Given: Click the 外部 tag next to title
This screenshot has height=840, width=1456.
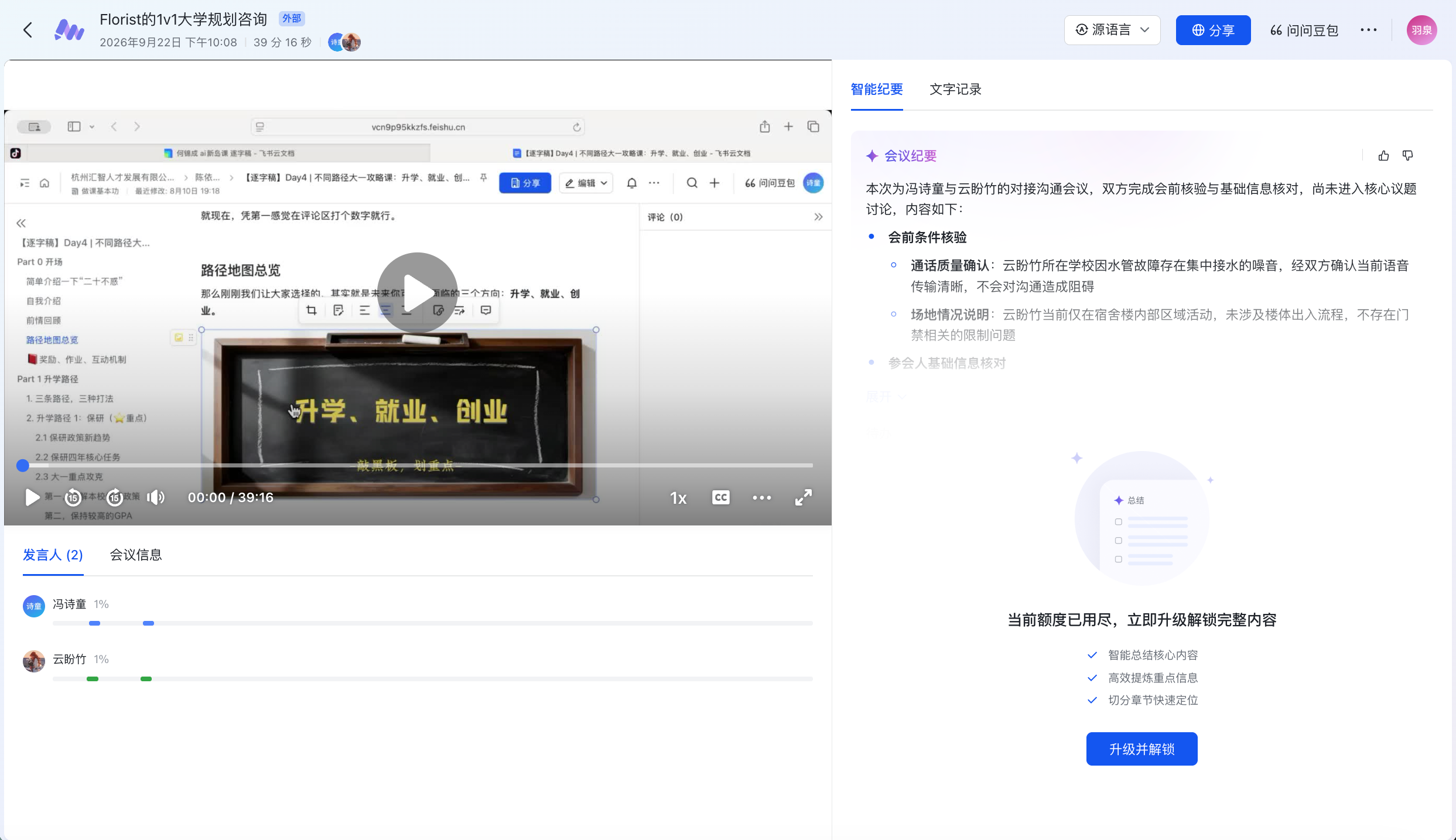Looking at the screenshot, I should [x=292, y=19].
